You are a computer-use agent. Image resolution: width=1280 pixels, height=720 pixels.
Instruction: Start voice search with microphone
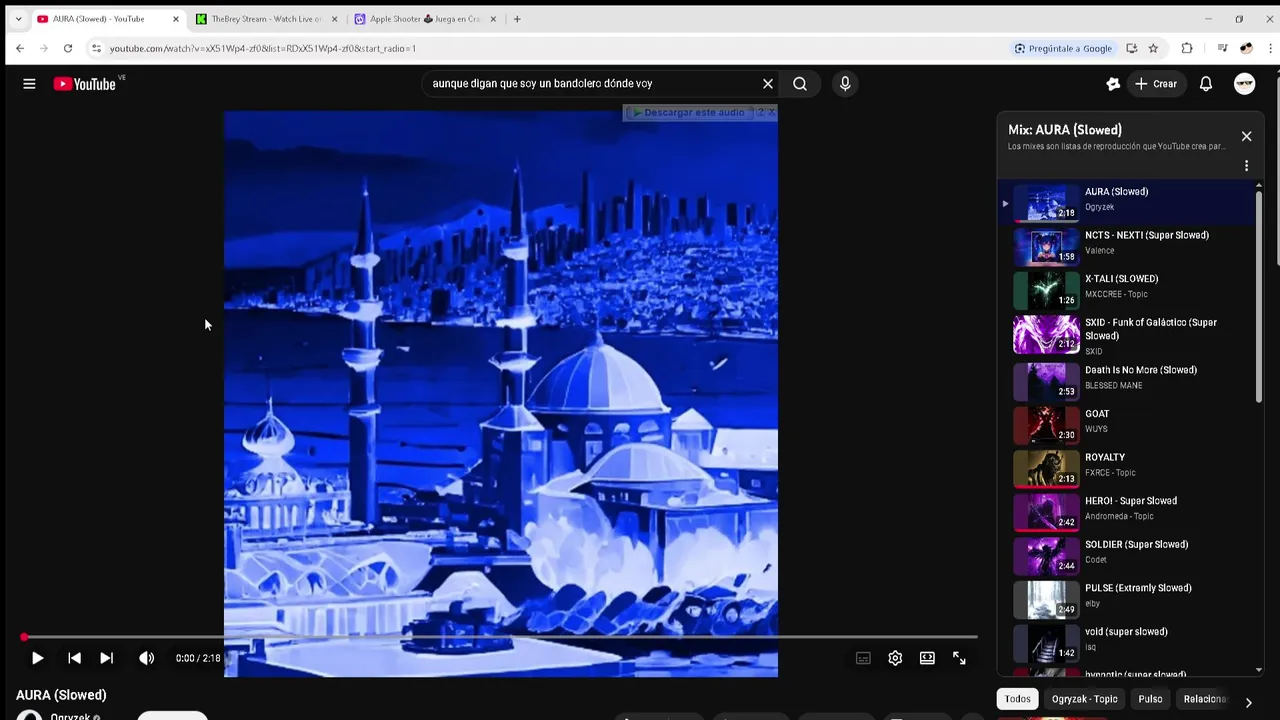tap(845, 84)
